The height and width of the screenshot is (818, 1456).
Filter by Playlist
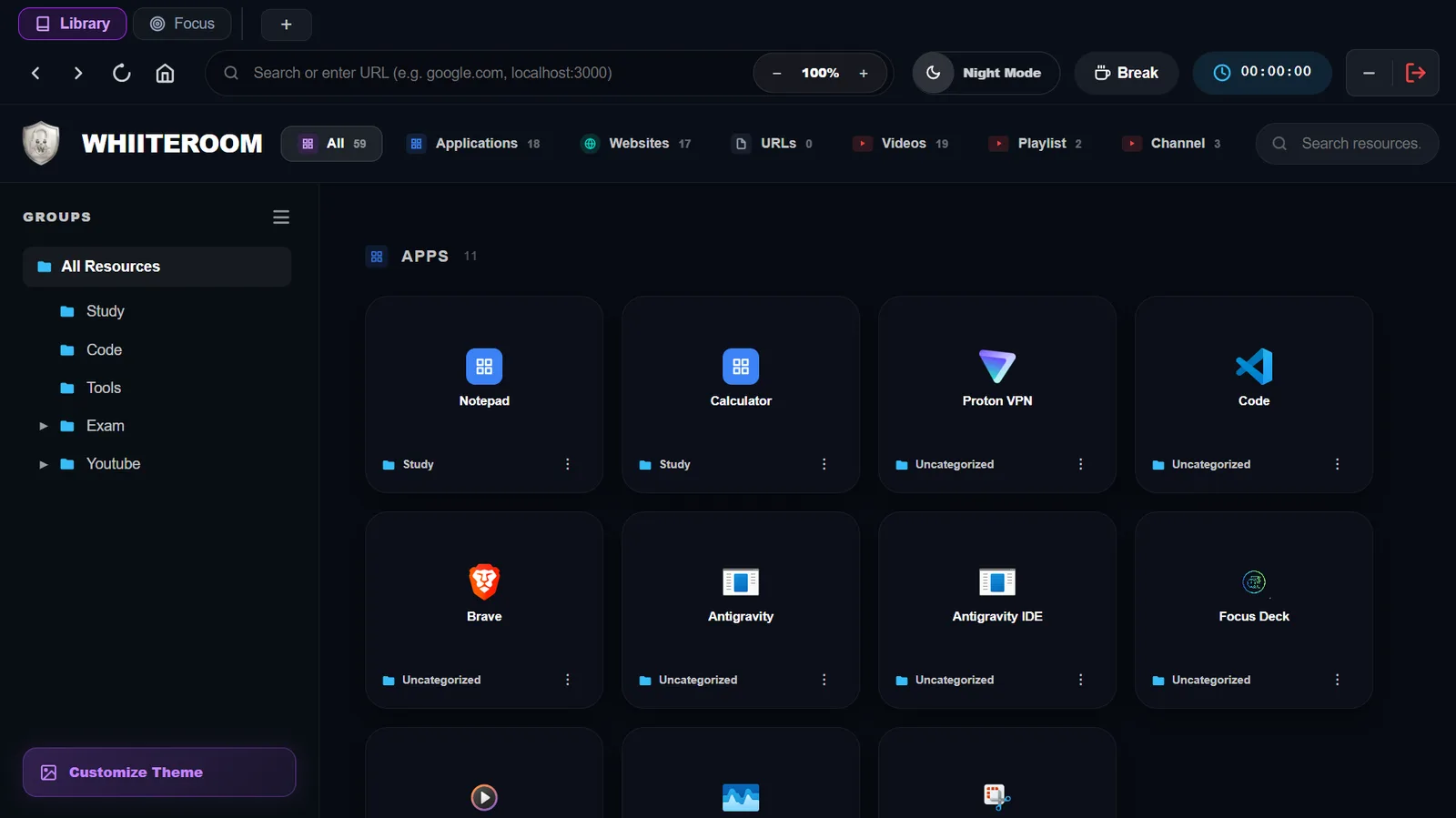1036,144
